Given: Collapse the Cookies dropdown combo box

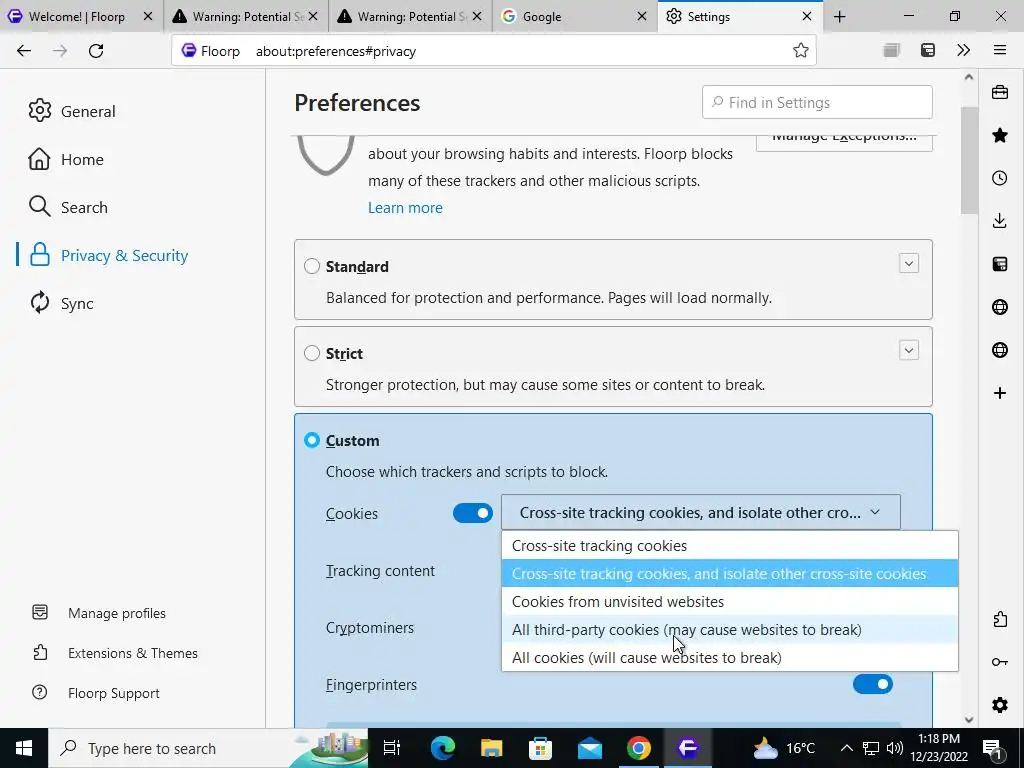Looking at the screenshot, I should [701, 513].
